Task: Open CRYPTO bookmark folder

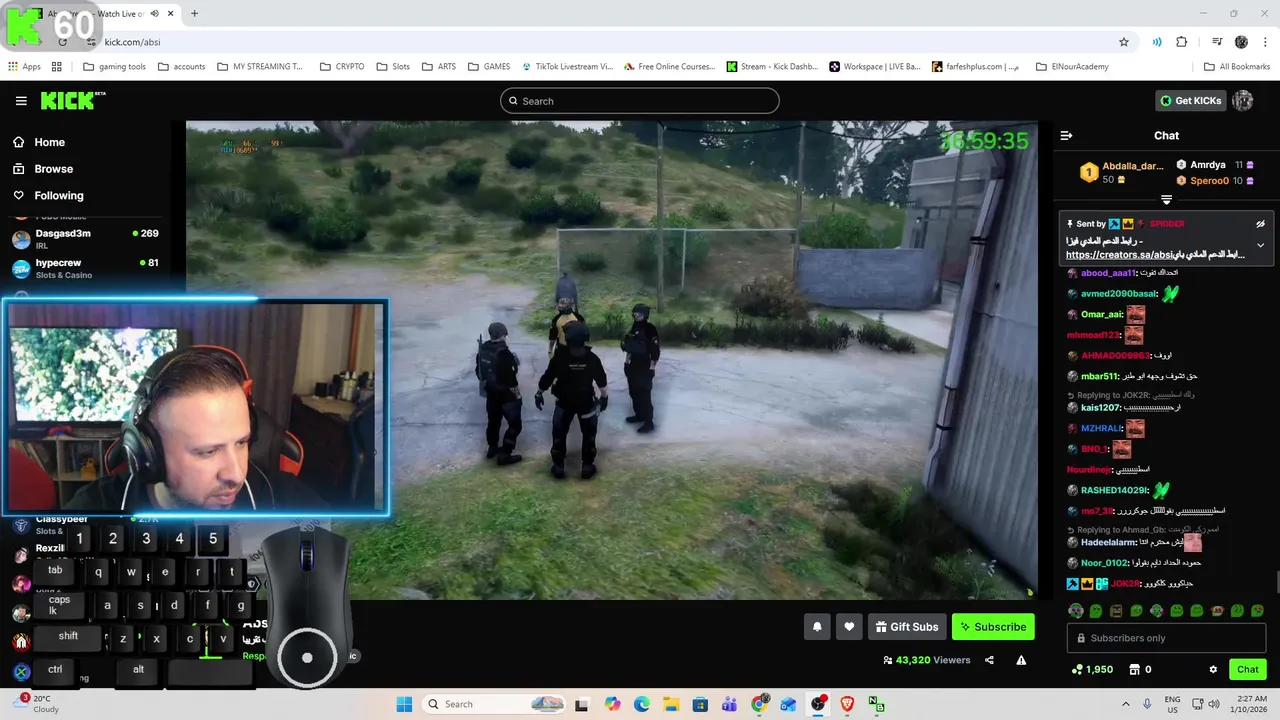Action: [x=342, y=67]
